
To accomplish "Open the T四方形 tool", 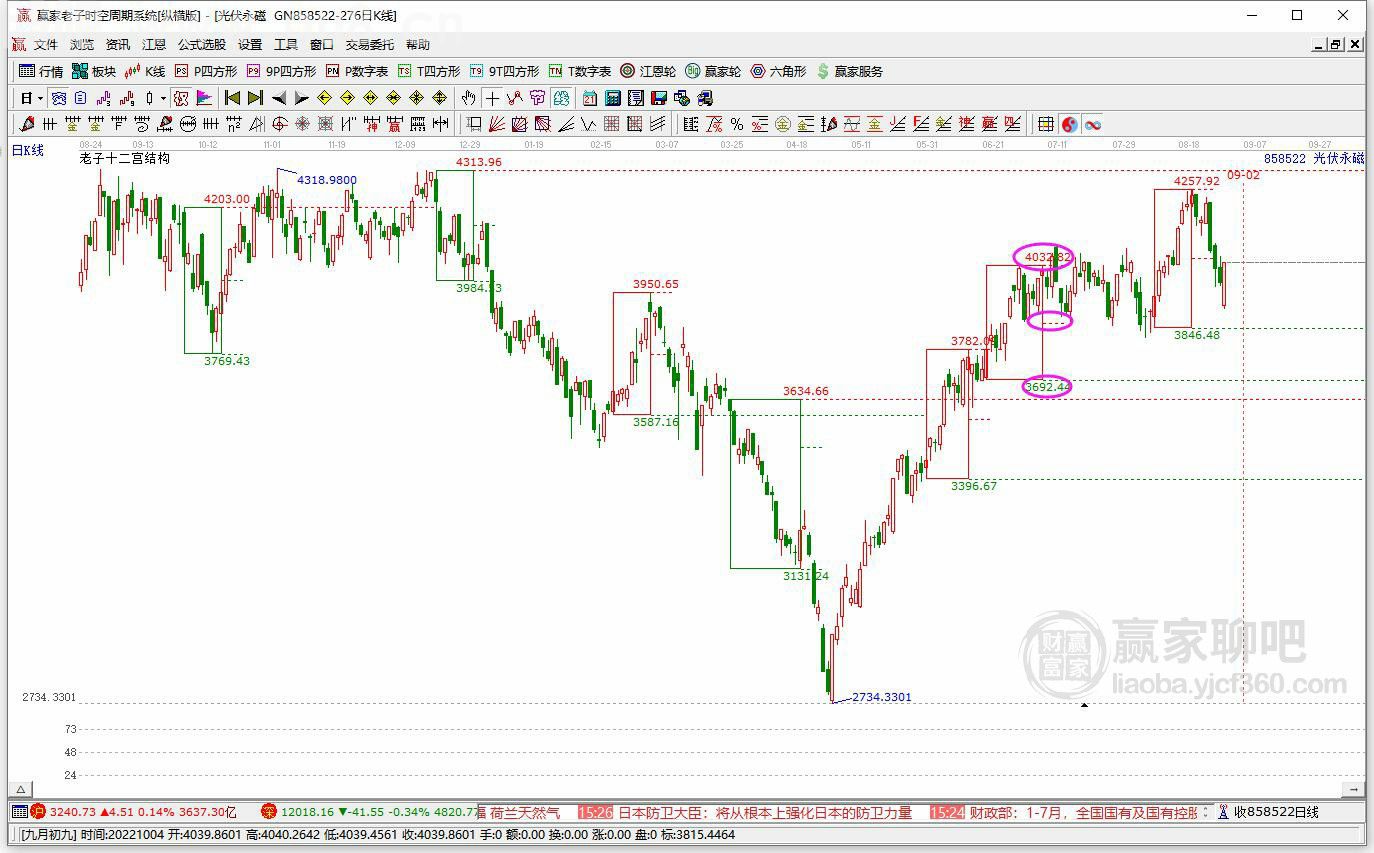I will pyautogui.click(x=429, y=71).
